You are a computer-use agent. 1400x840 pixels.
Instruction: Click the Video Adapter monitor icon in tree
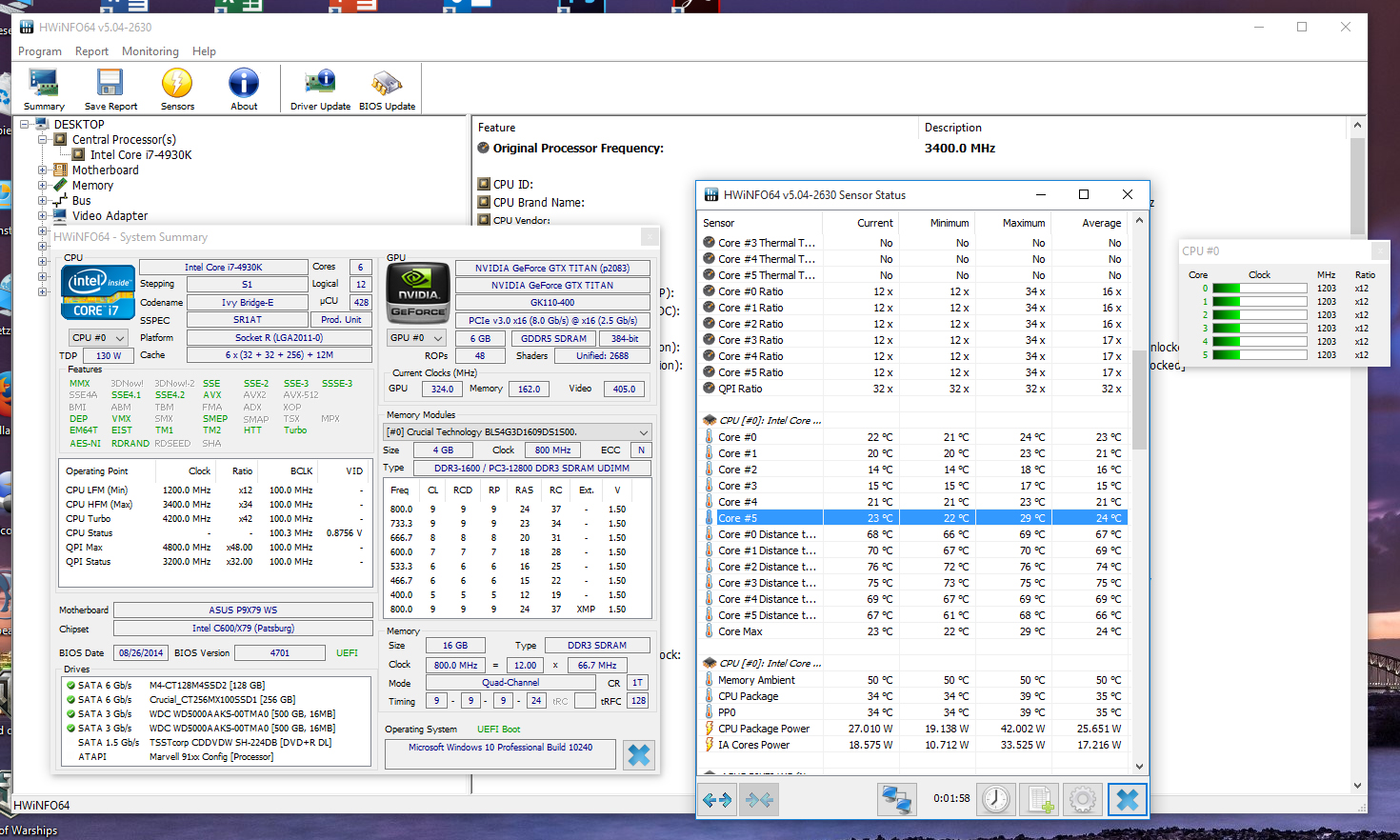[60, 216]
